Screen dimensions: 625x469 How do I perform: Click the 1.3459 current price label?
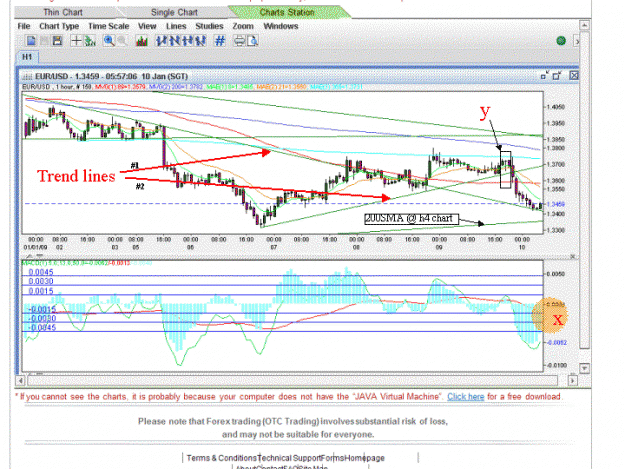click(555, 204)
